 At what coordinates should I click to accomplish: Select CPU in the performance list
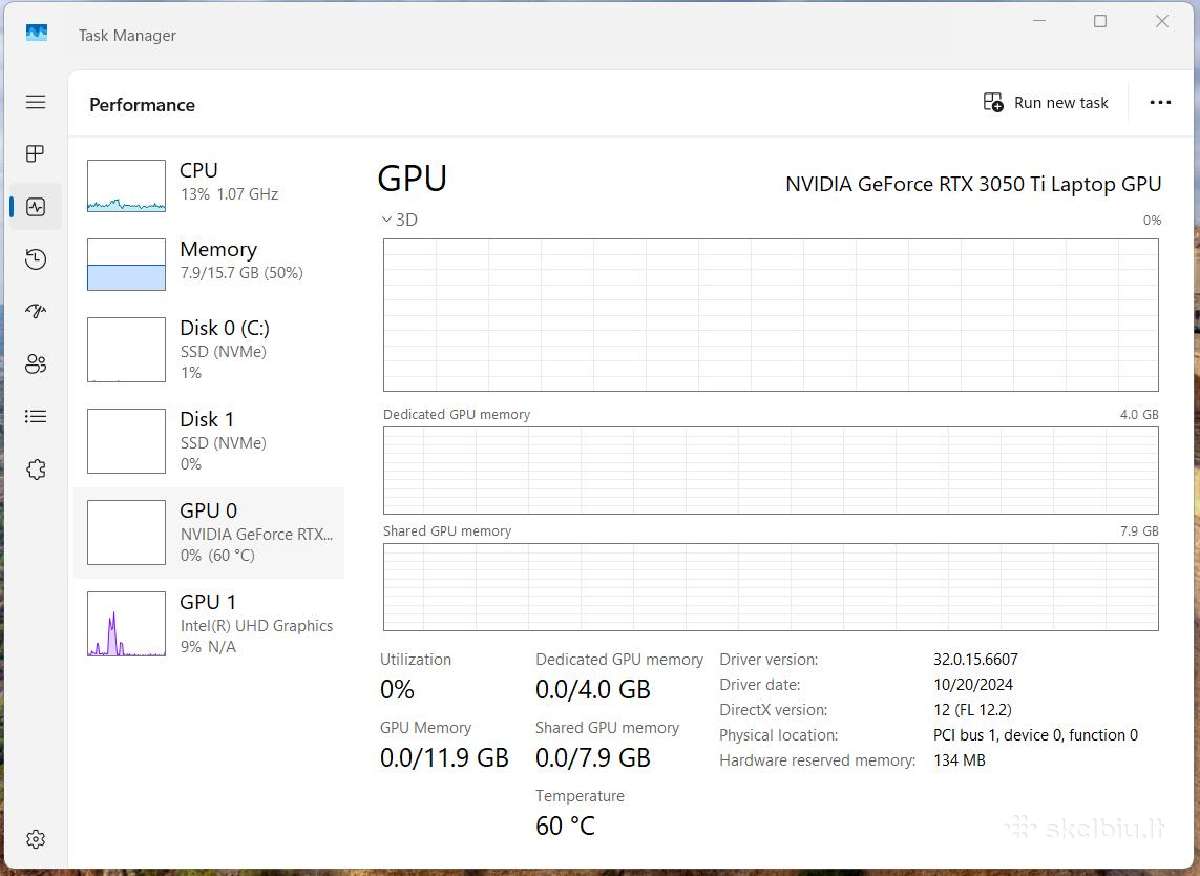[208, 185]
